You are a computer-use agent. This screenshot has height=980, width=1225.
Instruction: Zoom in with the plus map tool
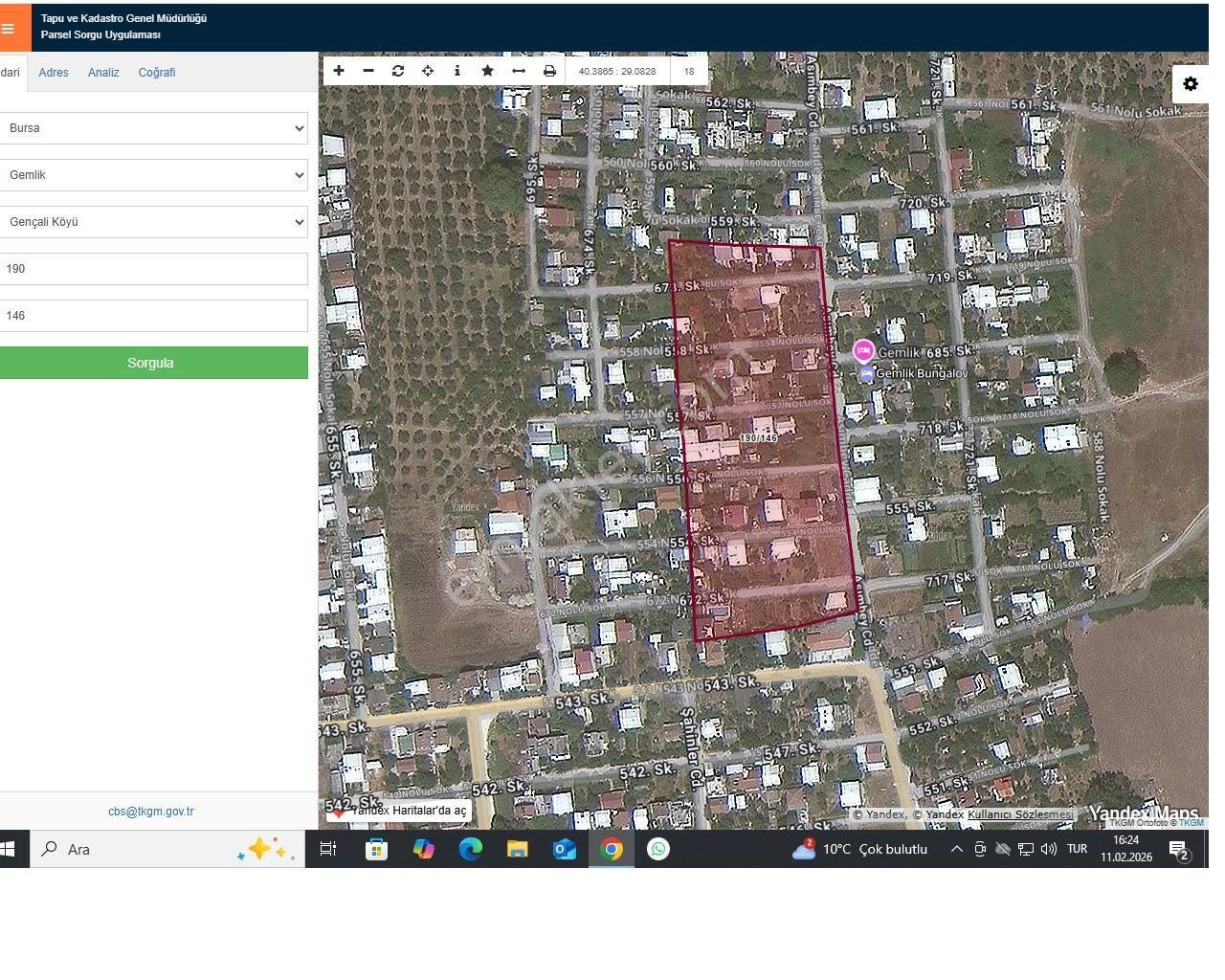click(x=339, y=71)
